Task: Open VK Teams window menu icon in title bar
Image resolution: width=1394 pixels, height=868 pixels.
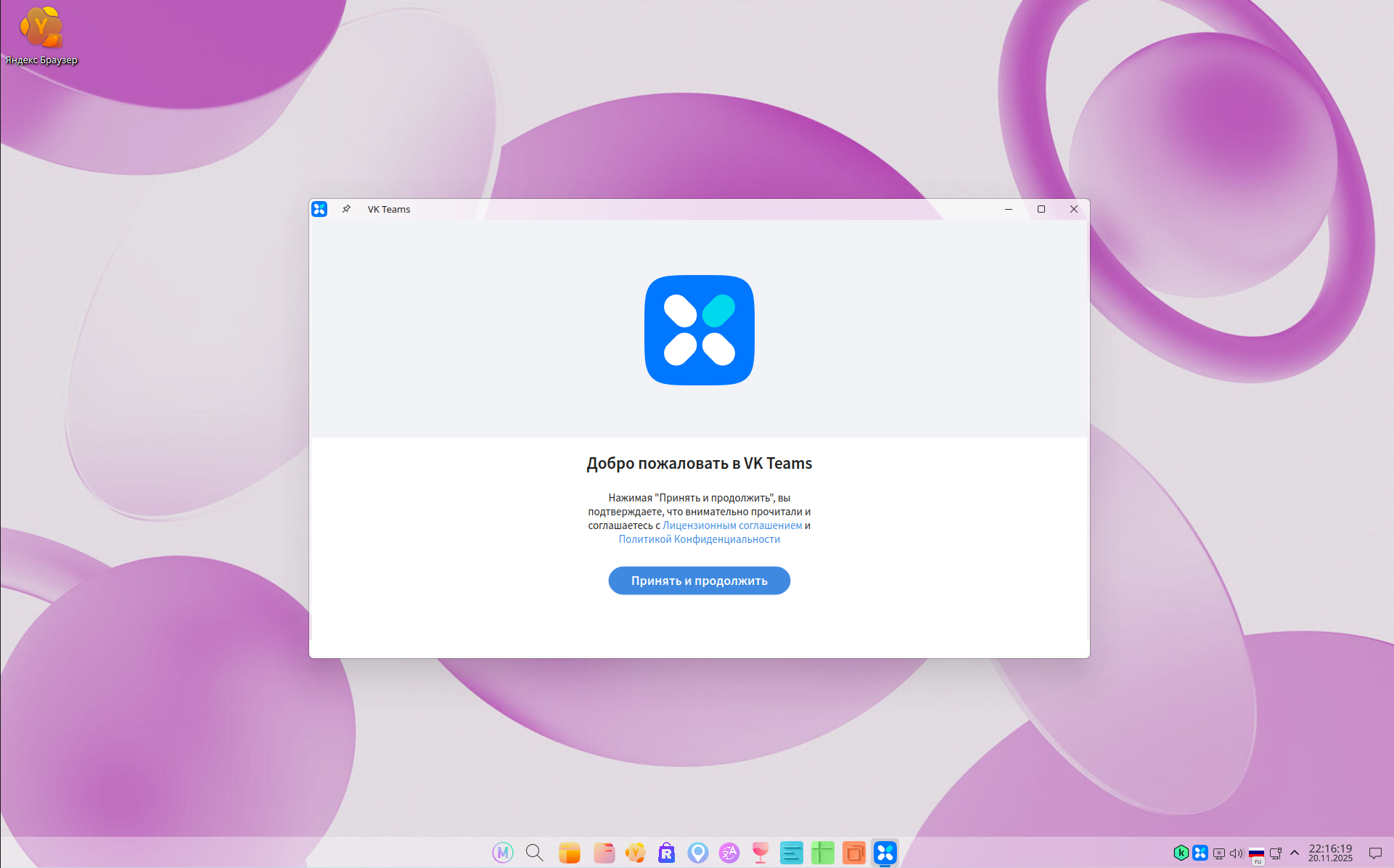Action: (319, 209)
